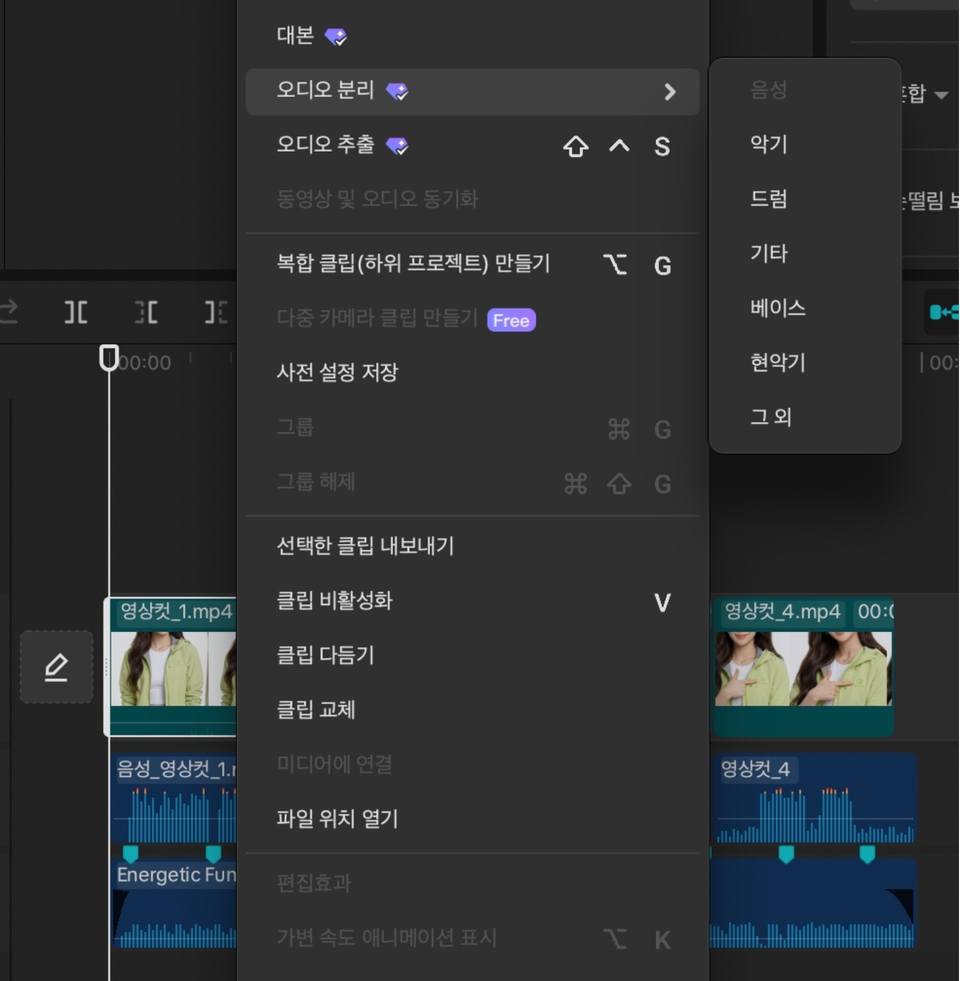The image size is (960, 981).
Task: Select 파일 위치 열기
Action: [472, 819]
